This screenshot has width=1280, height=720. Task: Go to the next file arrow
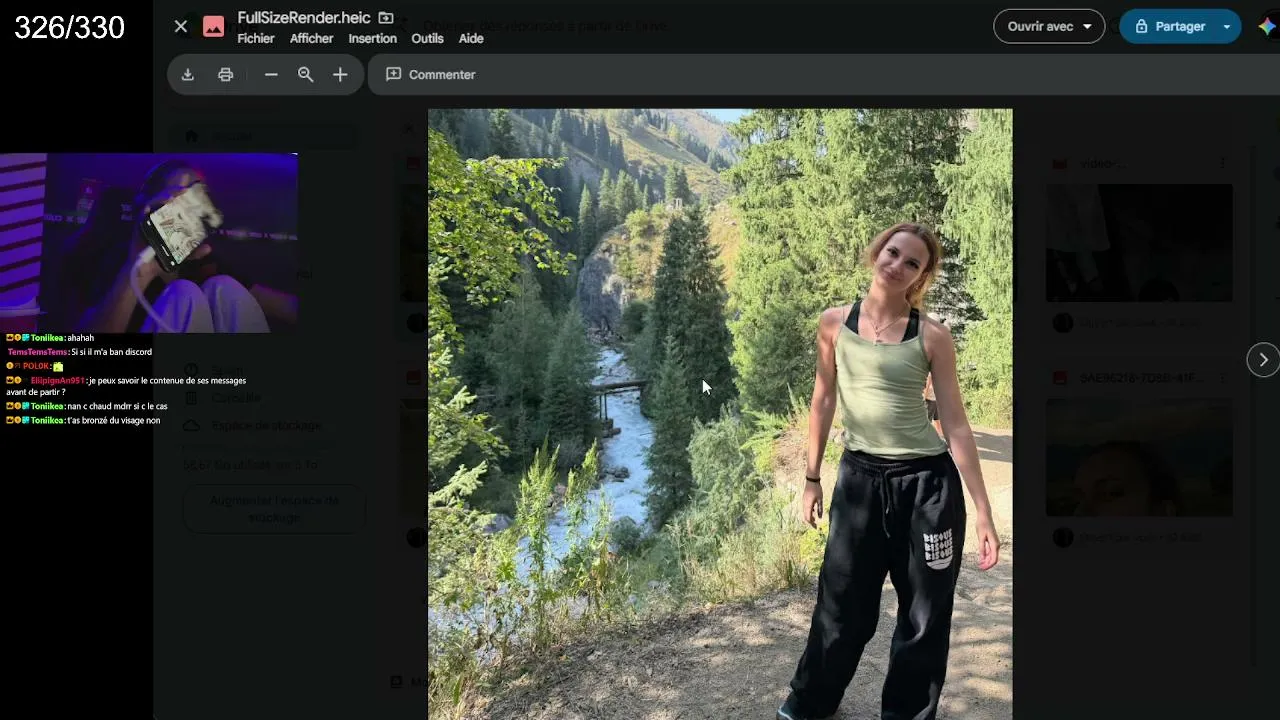[1263, 360]
